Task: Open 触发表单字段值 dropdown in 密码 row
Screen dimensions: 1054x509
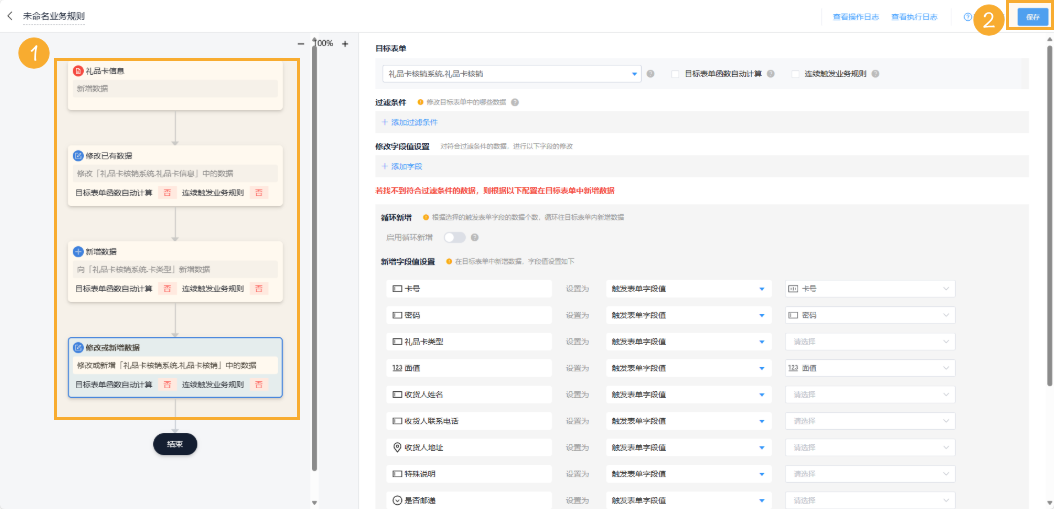Action: coord(688,315)
